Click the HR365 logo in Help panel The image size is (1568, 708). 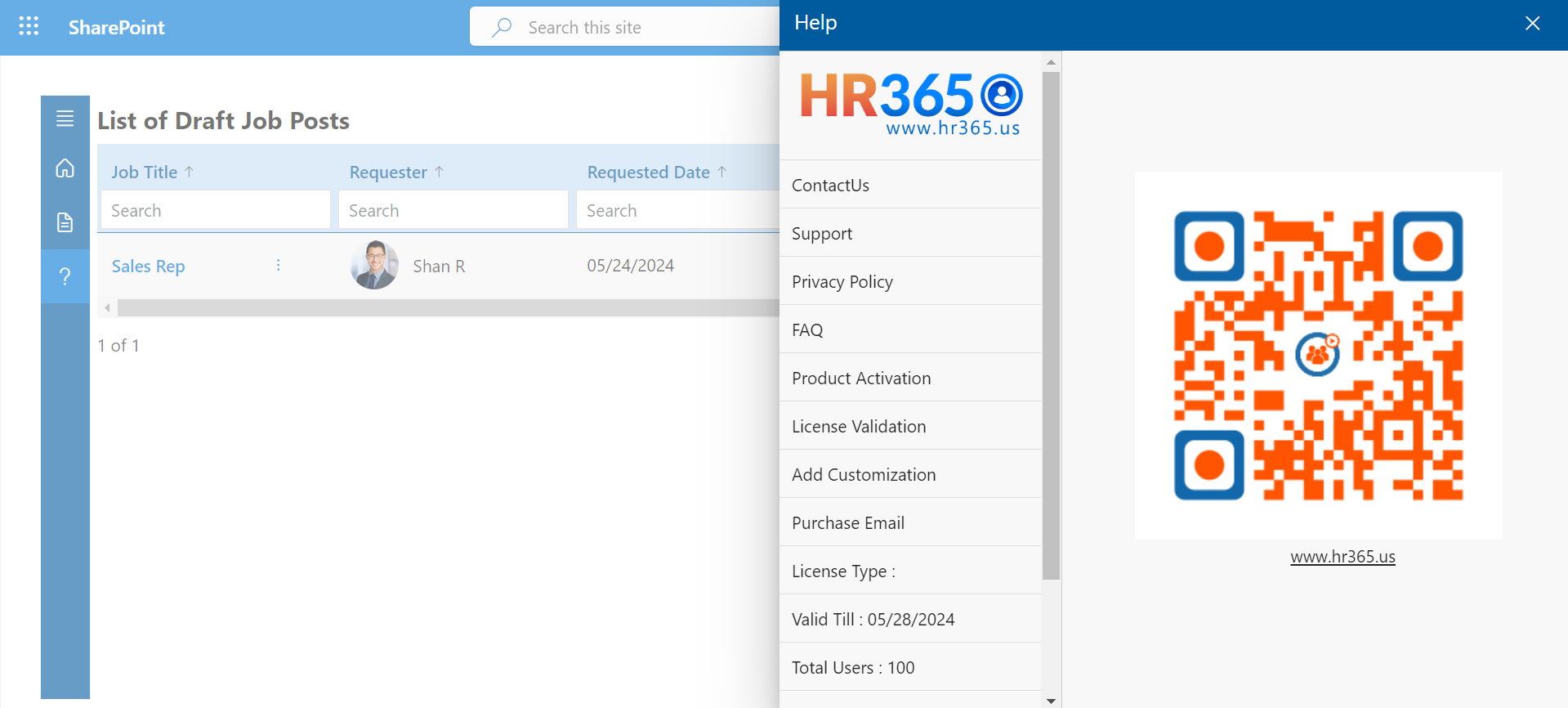click(x=911, y=104)
